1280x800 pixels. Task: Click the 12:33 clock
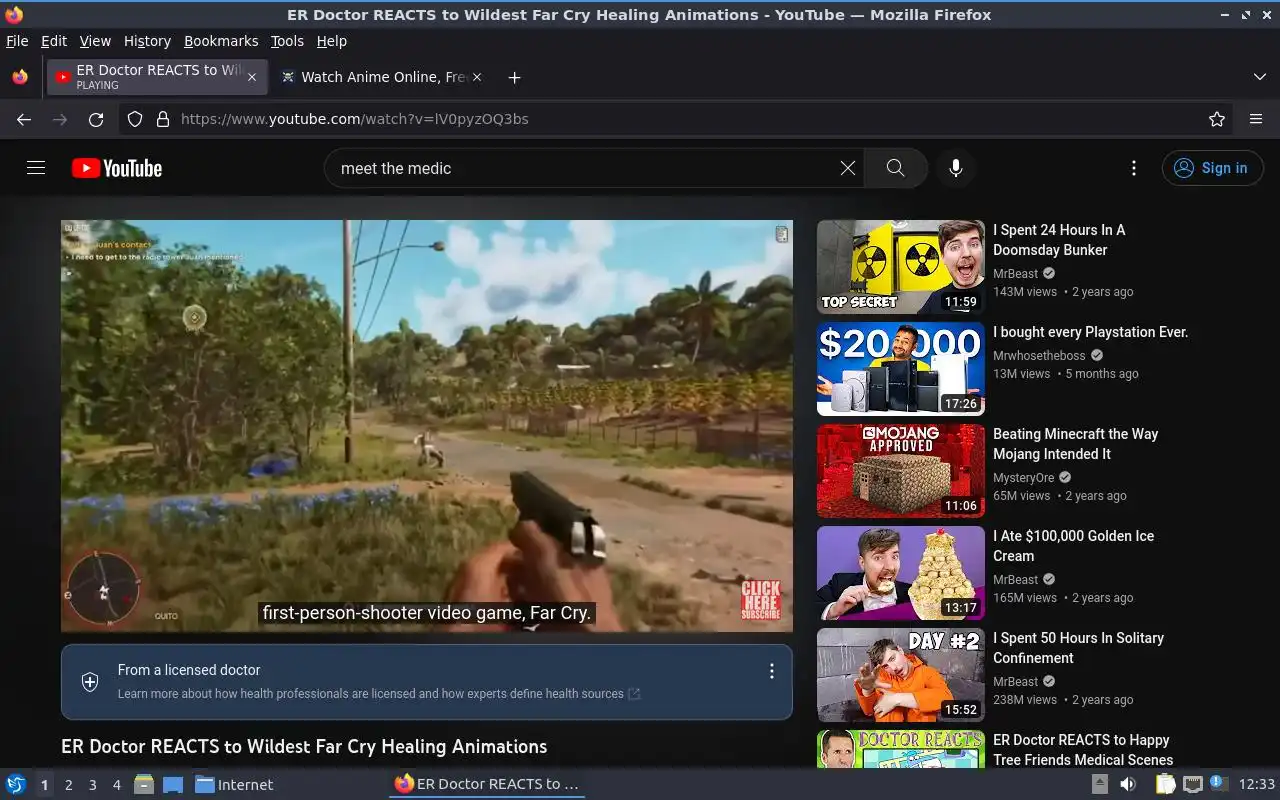(1257, 785)
